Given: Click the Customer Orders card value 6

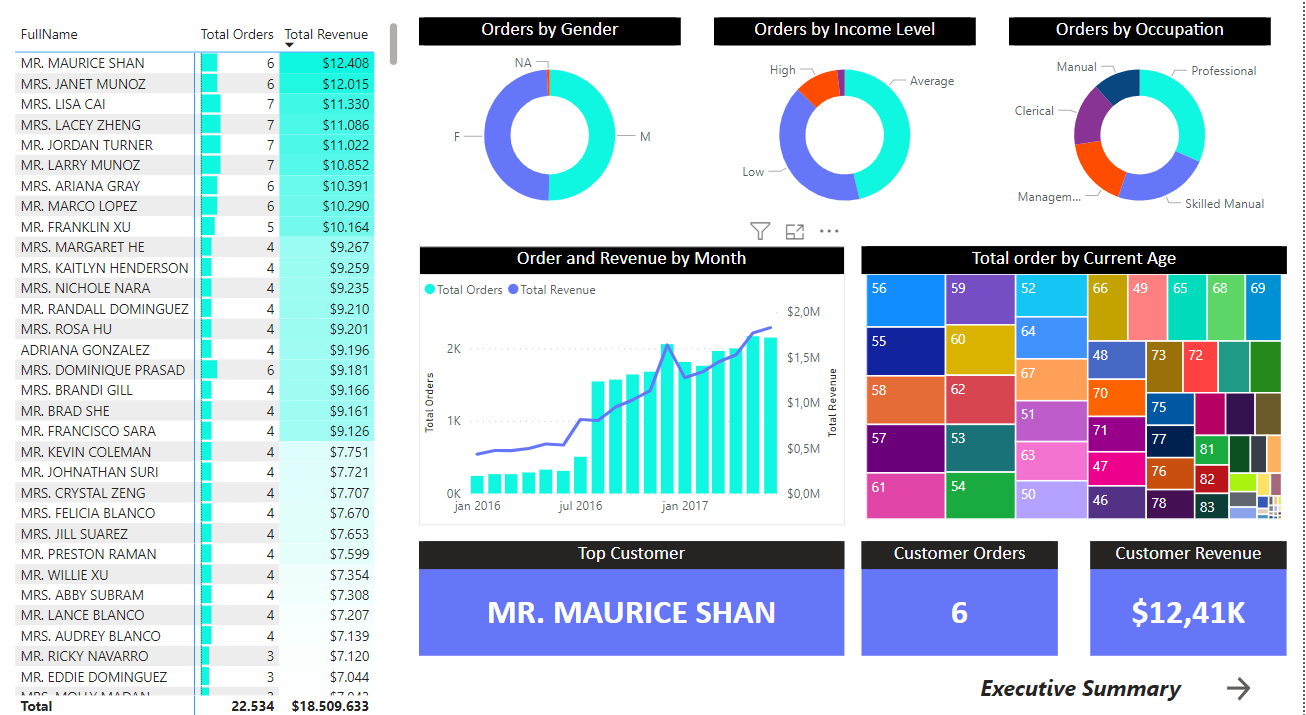Looking at the screenshot, I should 959,612.
